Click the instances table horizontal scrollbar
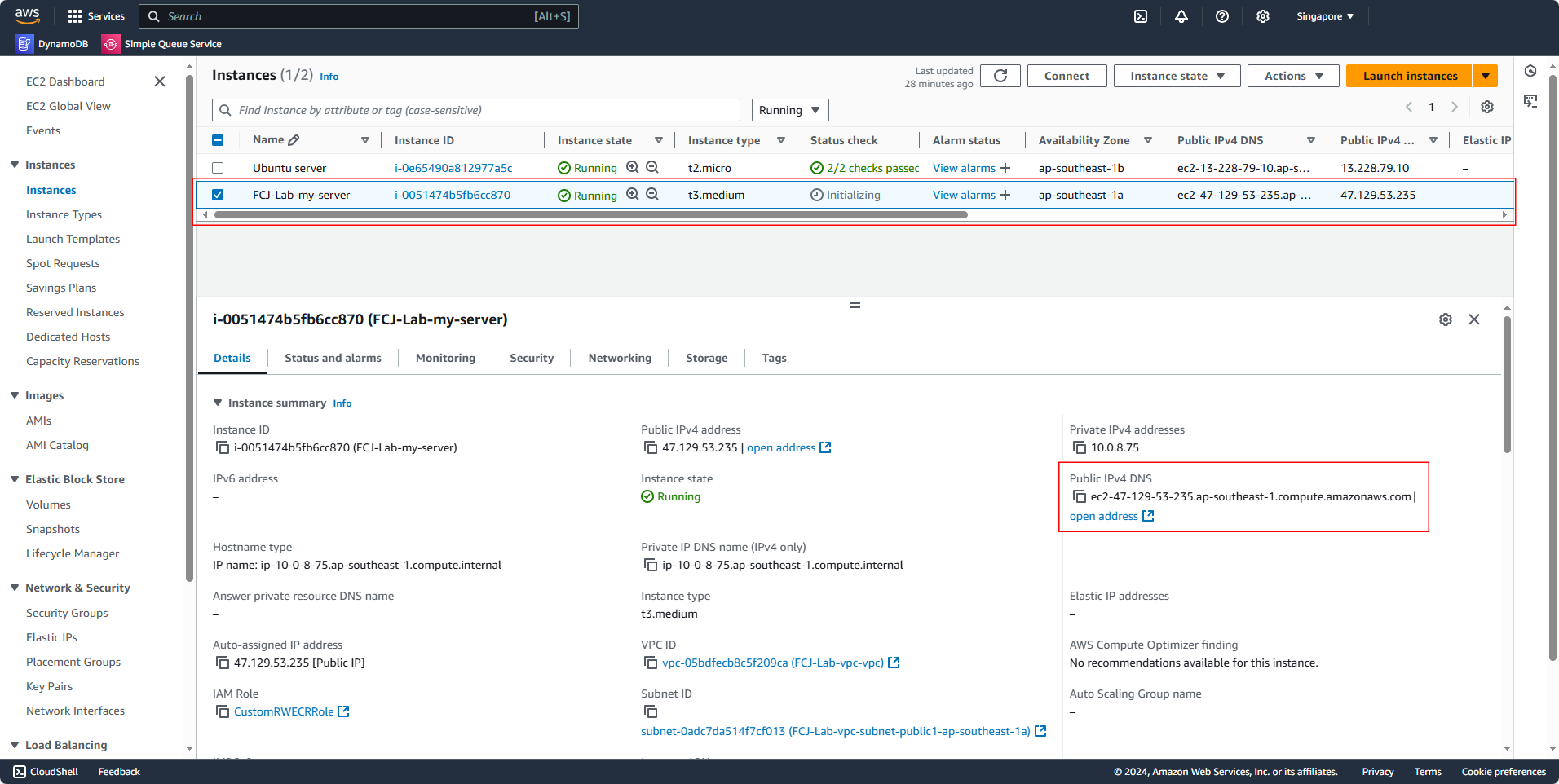Image resolution: width=1559 pixels, height=784 pixels. pos(590,215)
